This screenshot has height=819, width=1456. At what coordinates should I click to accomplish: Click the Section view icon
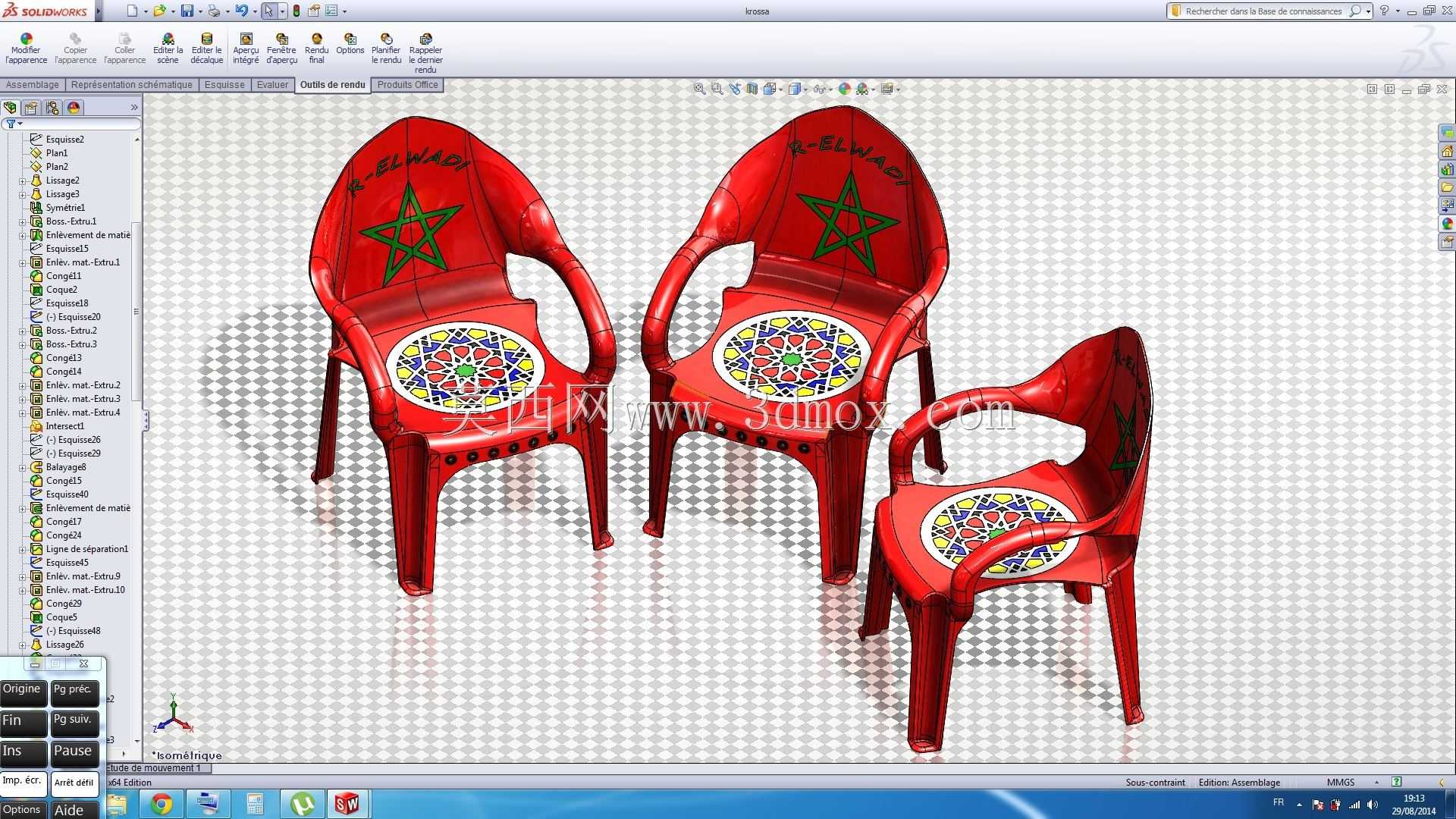click(x=752, y=89)
